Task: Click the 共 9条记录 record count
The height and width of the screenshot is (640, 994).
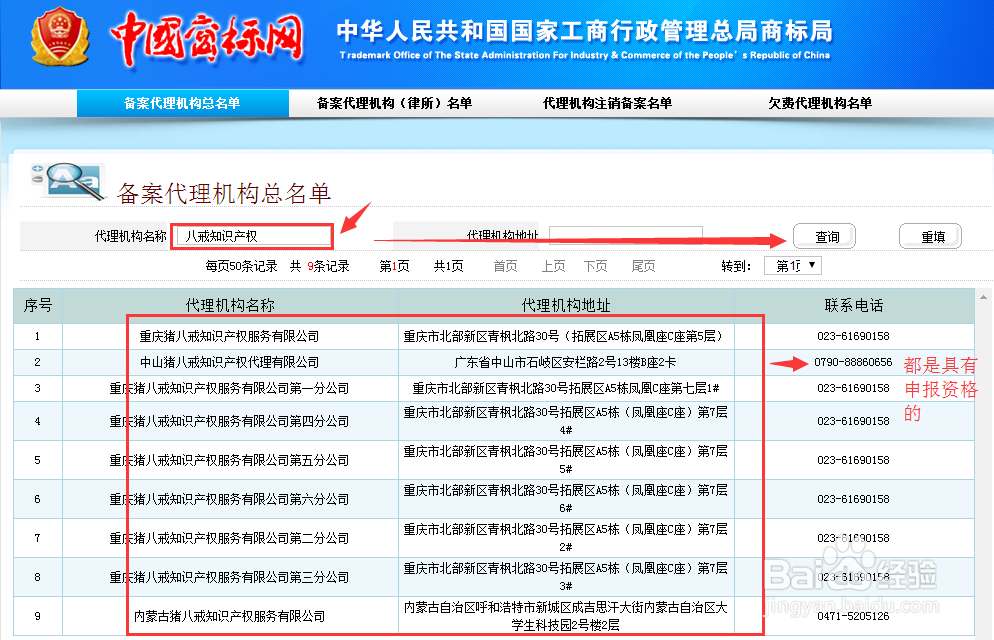Action: 320,266
